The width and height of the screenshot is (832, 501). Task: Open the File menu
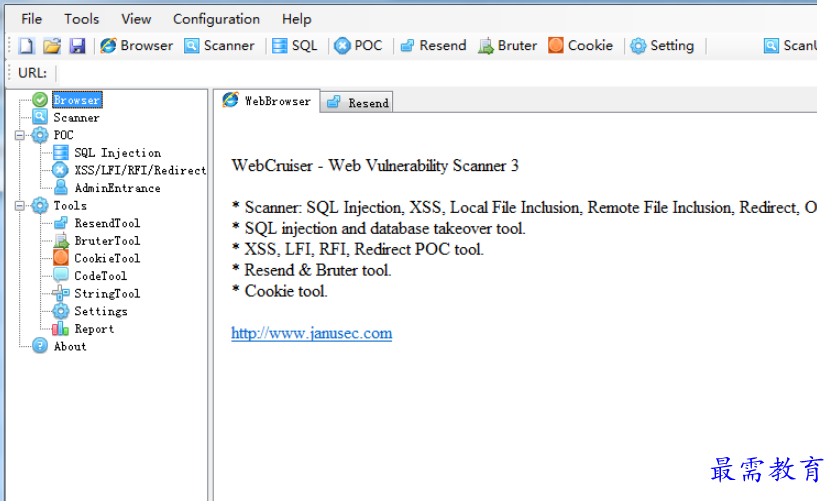tap(31, 19)
